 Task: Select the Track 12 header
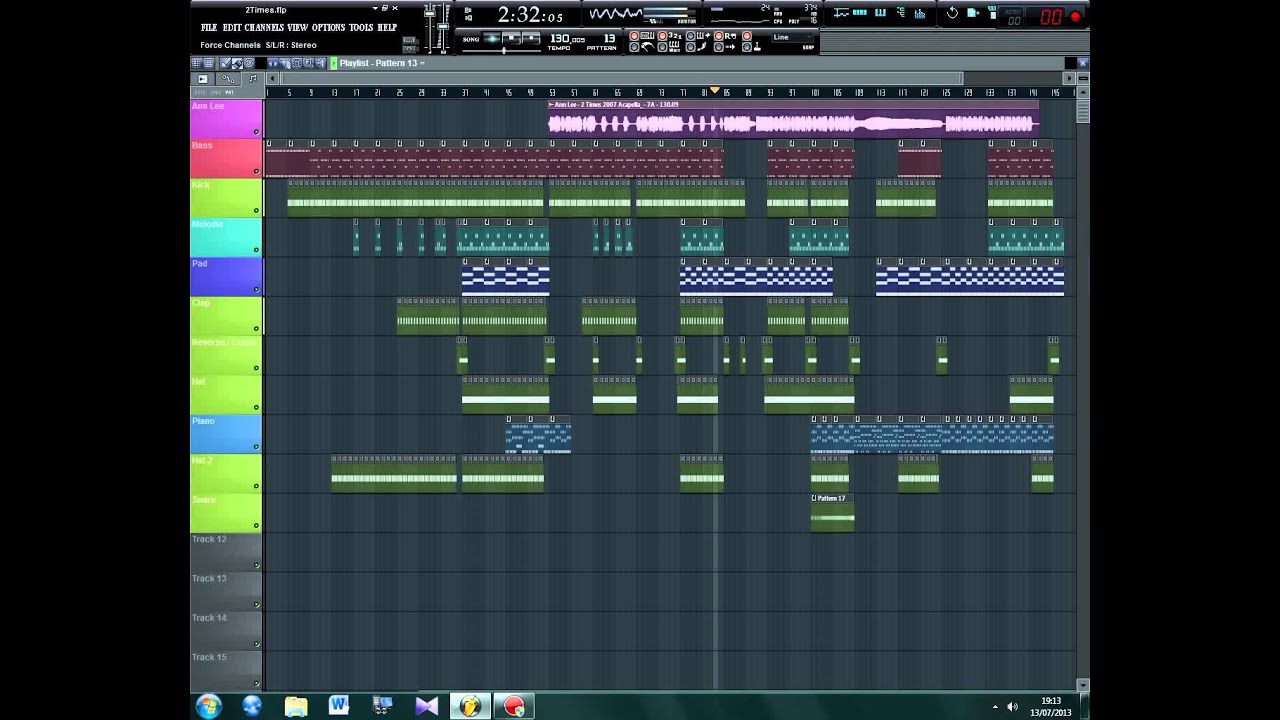[226, 552]
